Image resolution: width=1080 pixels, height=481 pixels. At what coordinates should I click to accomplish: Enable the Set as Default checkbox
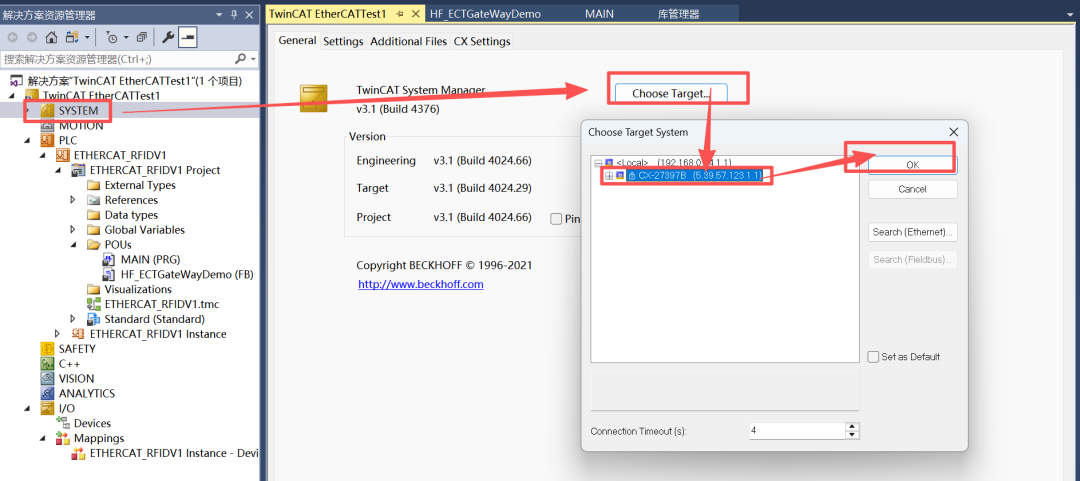873,357
